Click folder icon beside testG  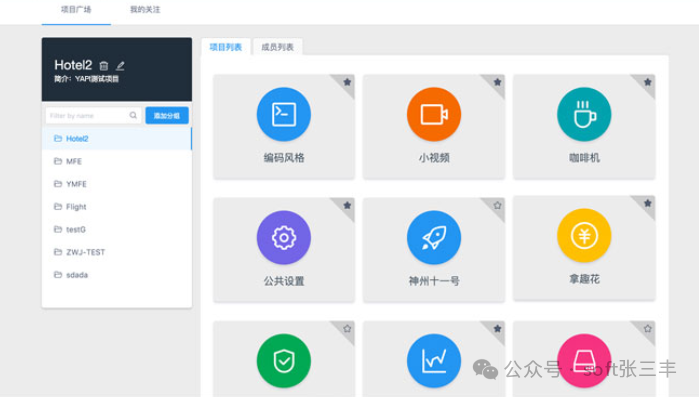tap(58, 229)
